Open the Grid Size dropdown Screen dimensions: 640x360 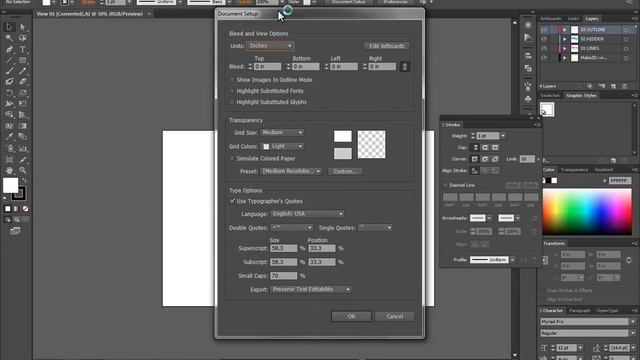click(282, 133)
